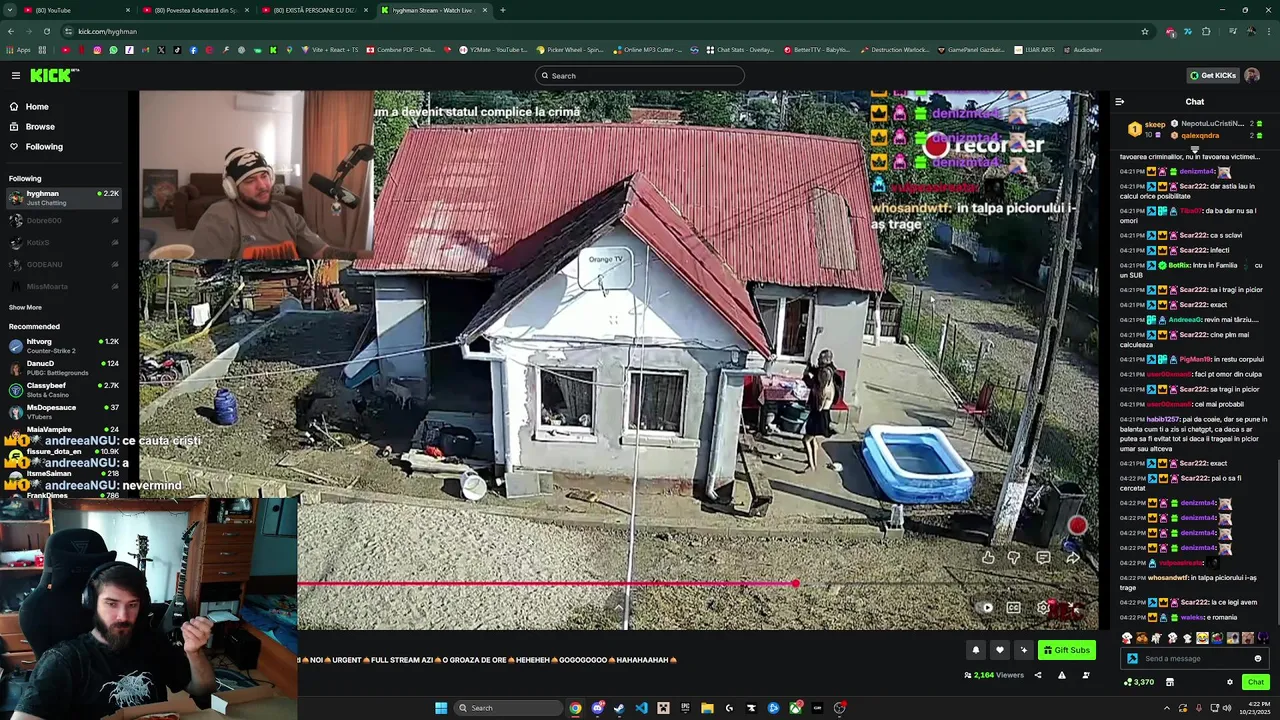Viewport: 1280px width, 720px height.
Task: Open video settings gear icon
Action: click(1043, 607)
